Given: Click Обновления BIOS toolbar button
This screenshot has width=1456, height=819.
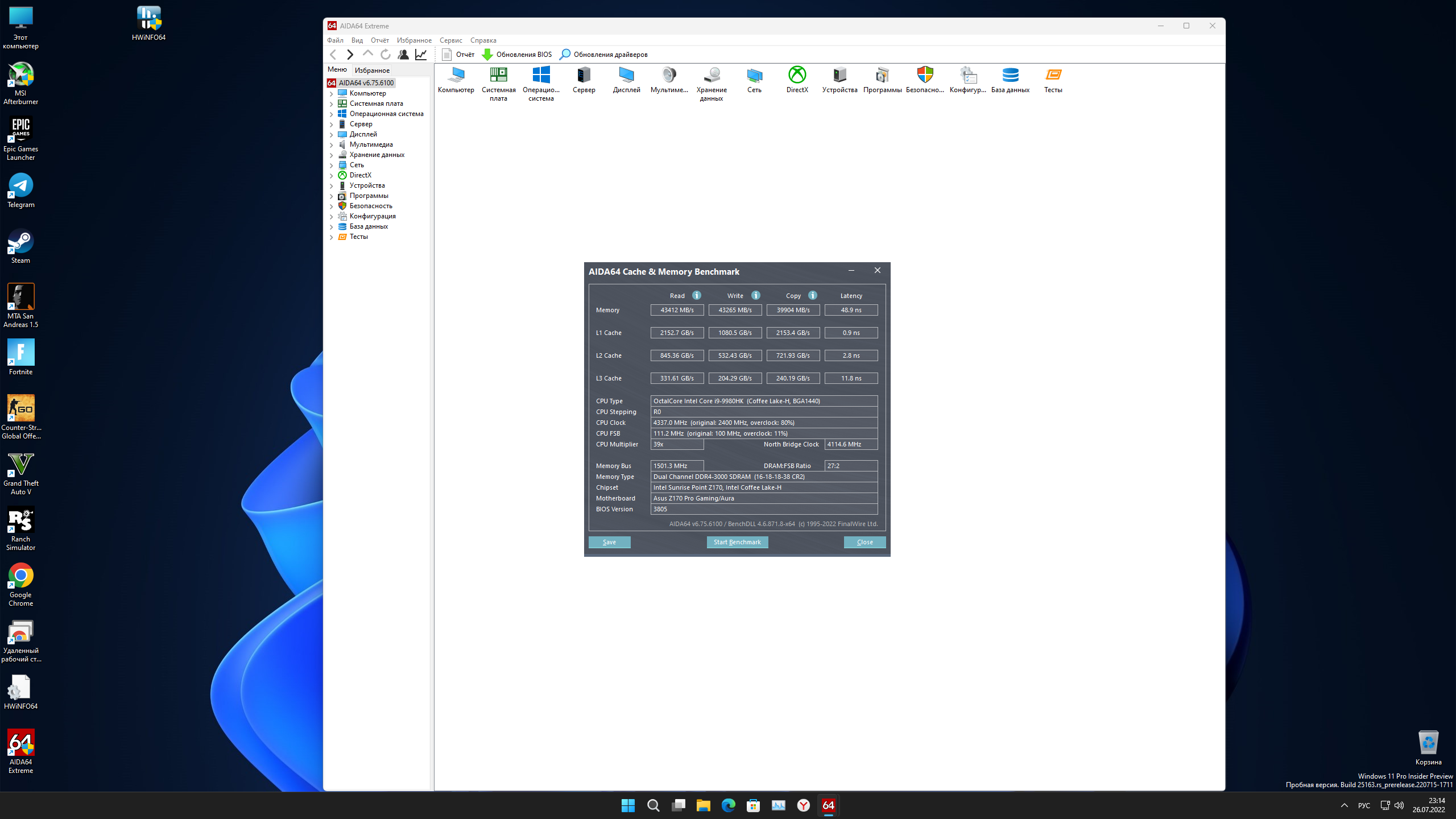Looking at the screenshot, I should pos(517,55).
